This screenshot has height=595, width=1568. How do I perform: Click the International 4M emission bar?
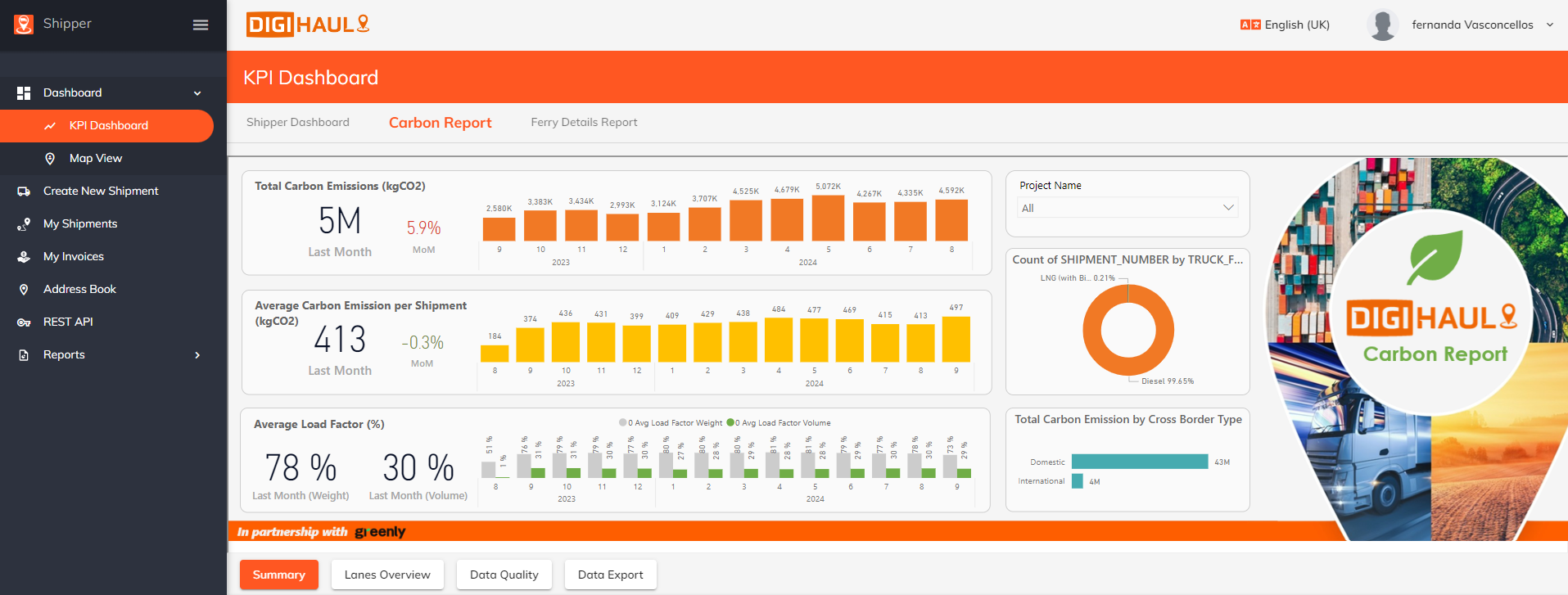point(1078,481)
